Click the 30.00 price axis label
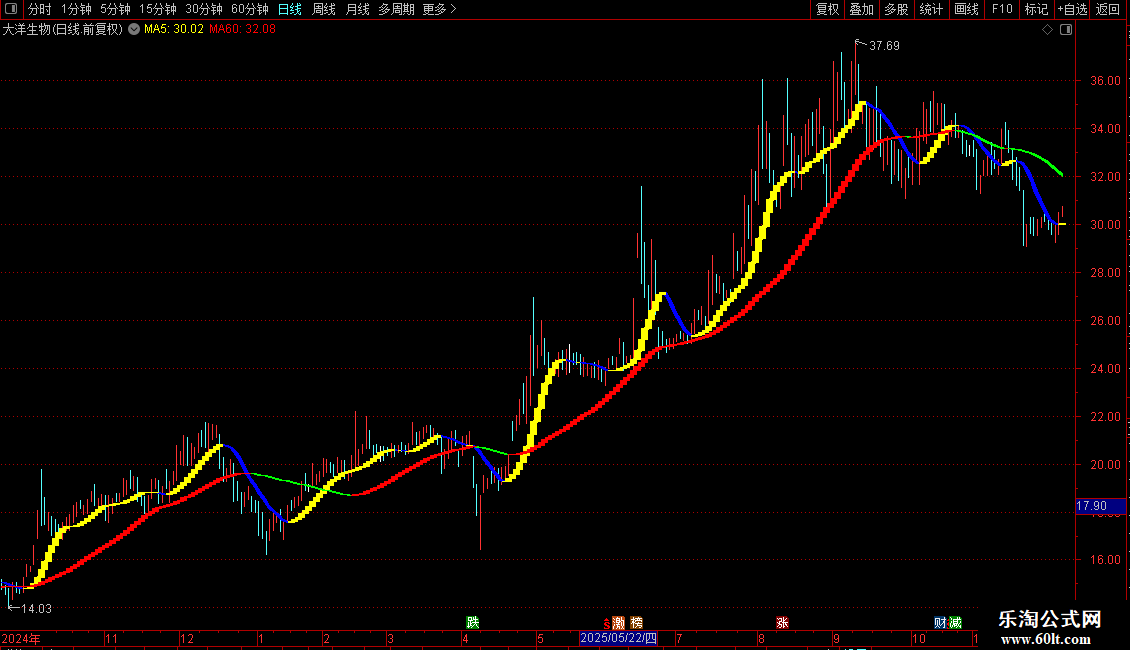Image resolution: width=1130 pixels, height=650 pixels. 1105,225
